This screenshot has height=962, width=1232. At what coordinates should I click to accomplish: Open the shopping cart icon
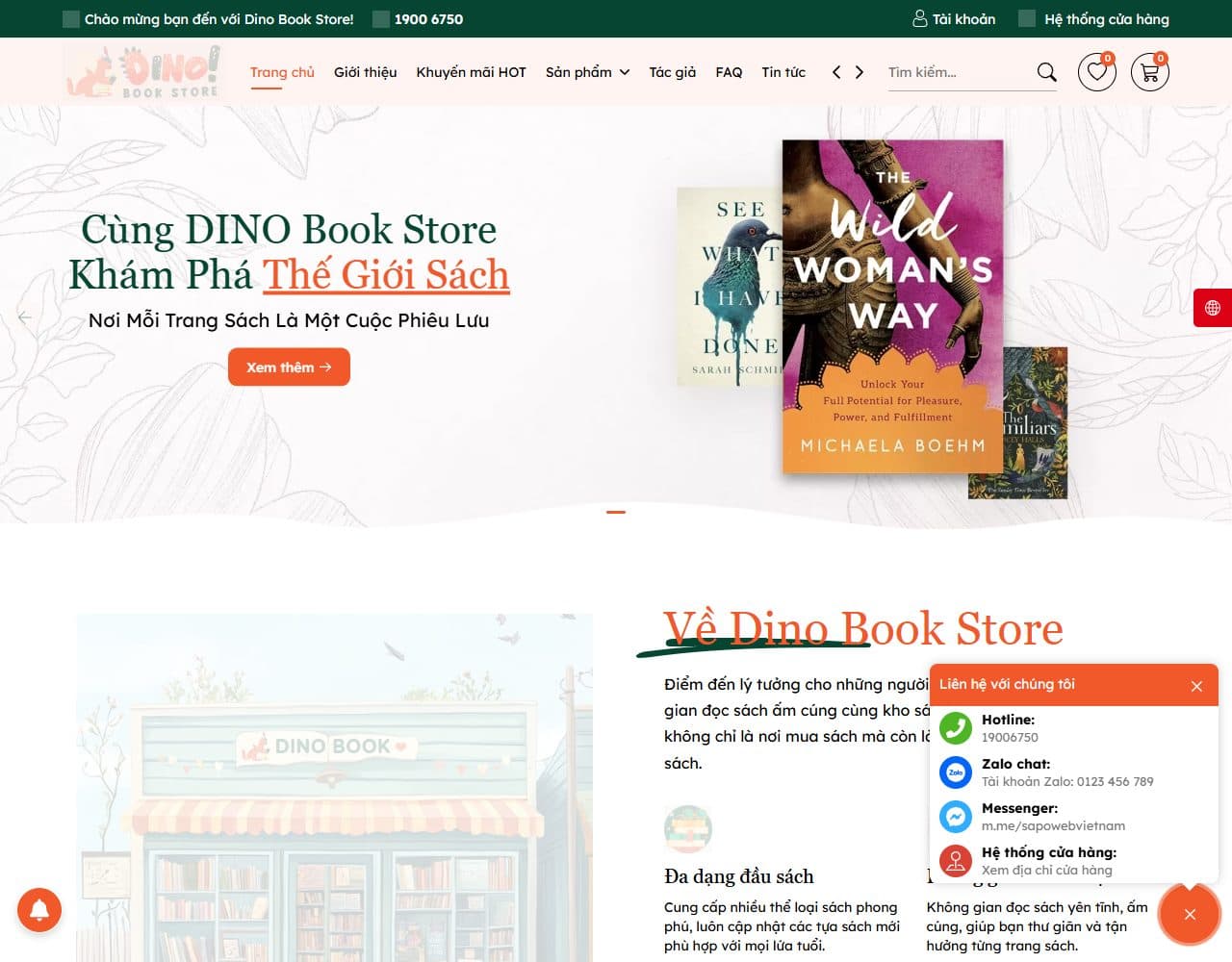1149,72
